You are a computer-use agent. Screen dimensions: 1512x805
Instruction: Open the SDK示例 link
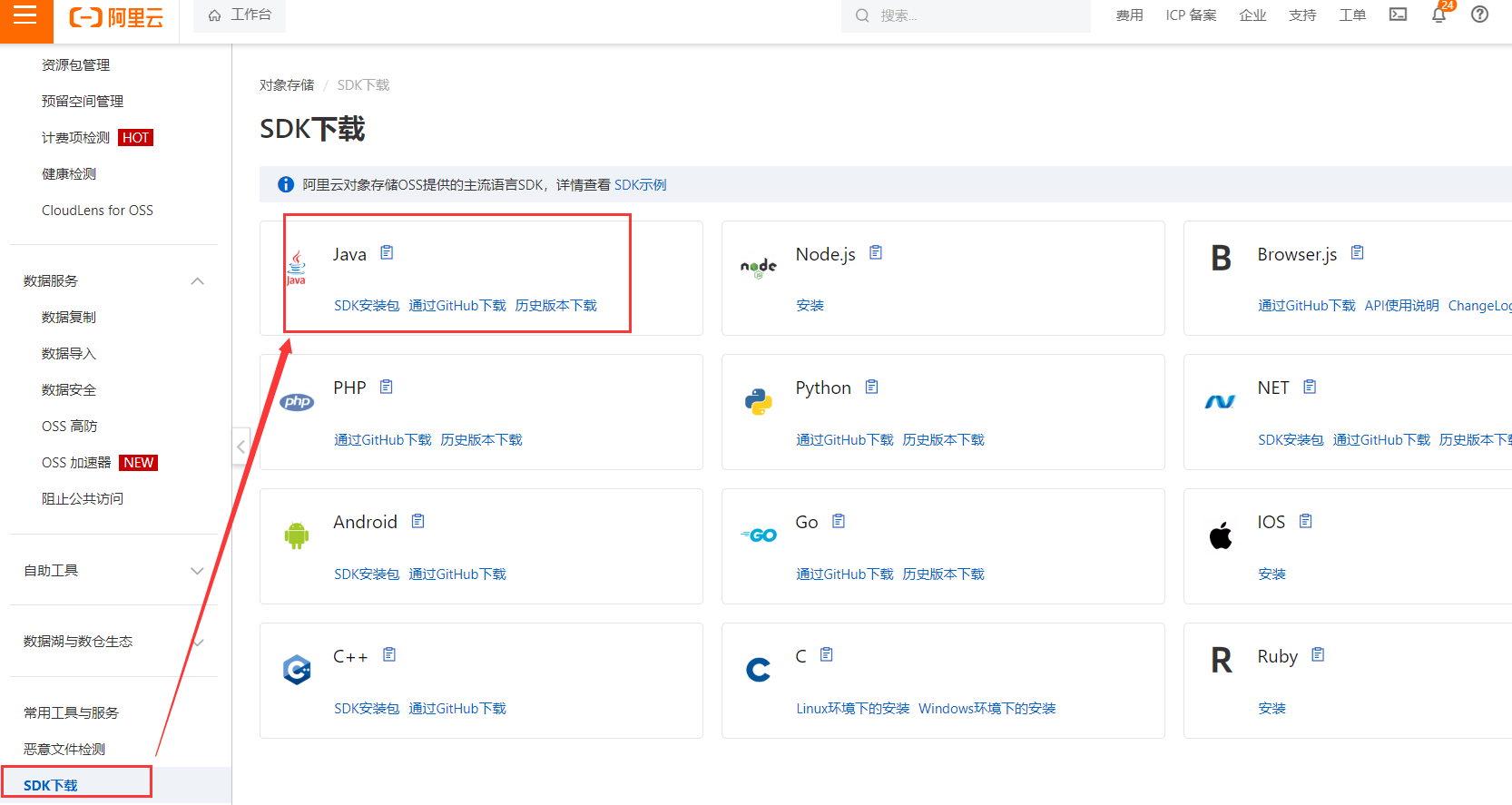click(x=640, y=184)
